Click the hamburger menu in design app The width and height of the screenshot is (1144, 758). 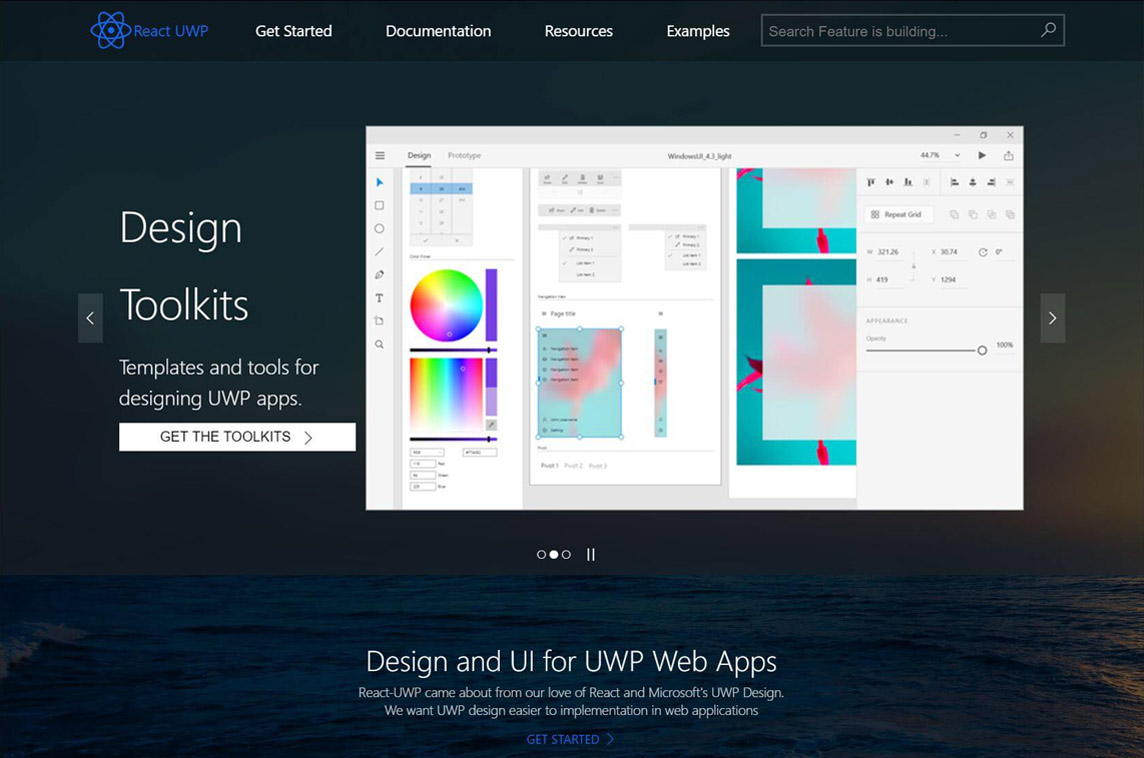tap(380, 155)
